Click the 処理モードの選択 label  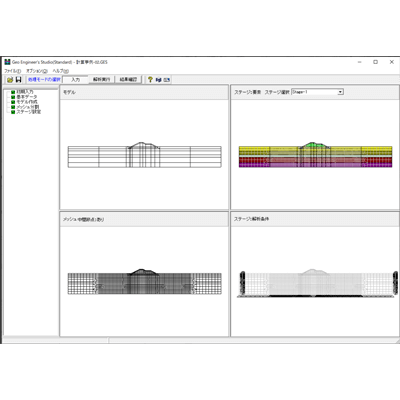point(44,80)
